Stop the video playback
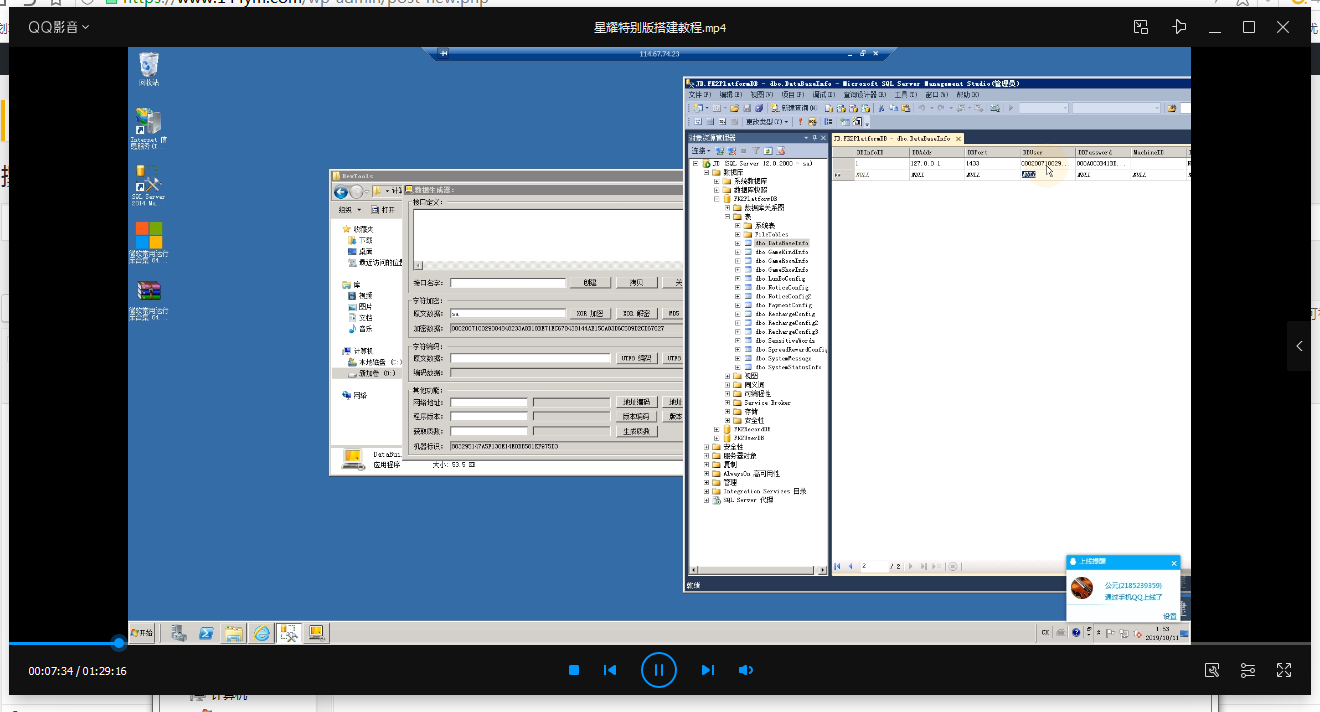 point(574,670)
